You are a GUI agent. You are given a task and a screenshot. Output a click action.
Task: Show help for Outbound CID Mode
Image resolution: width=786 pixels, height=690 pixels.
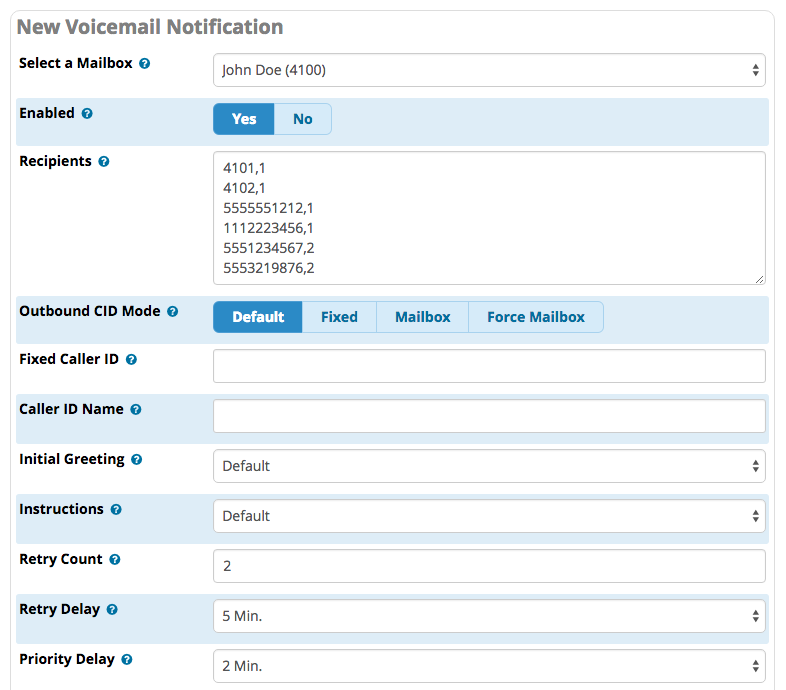click(172, 311)
